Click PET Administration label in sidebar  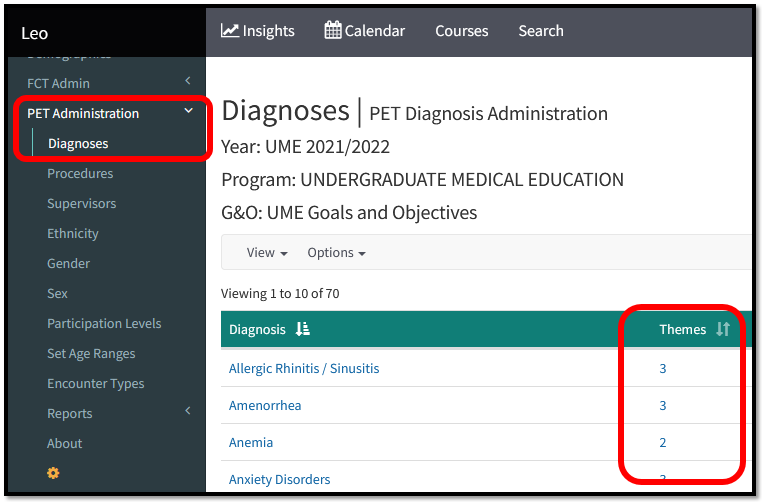83,114
